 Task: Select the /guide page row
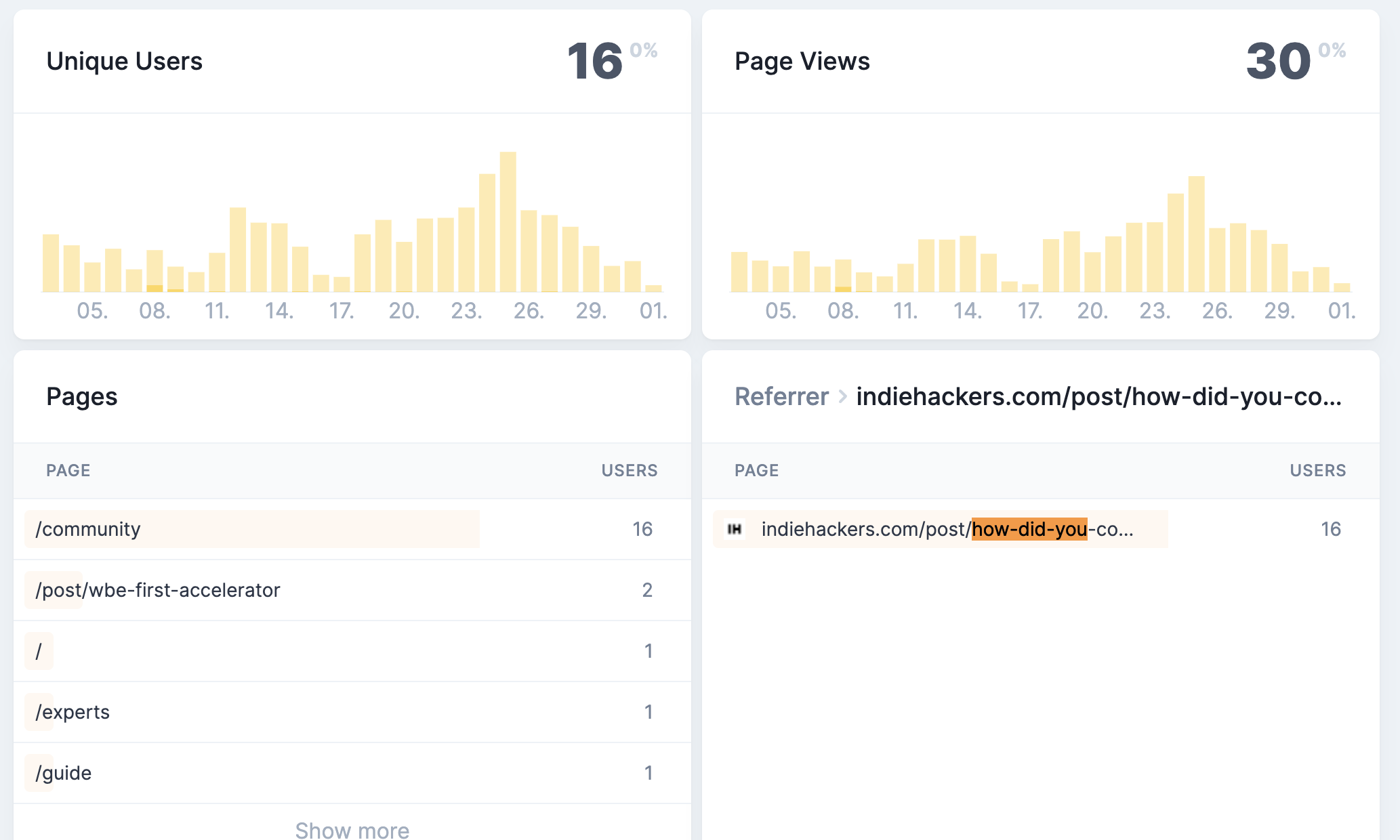click(x=64, y=773)
